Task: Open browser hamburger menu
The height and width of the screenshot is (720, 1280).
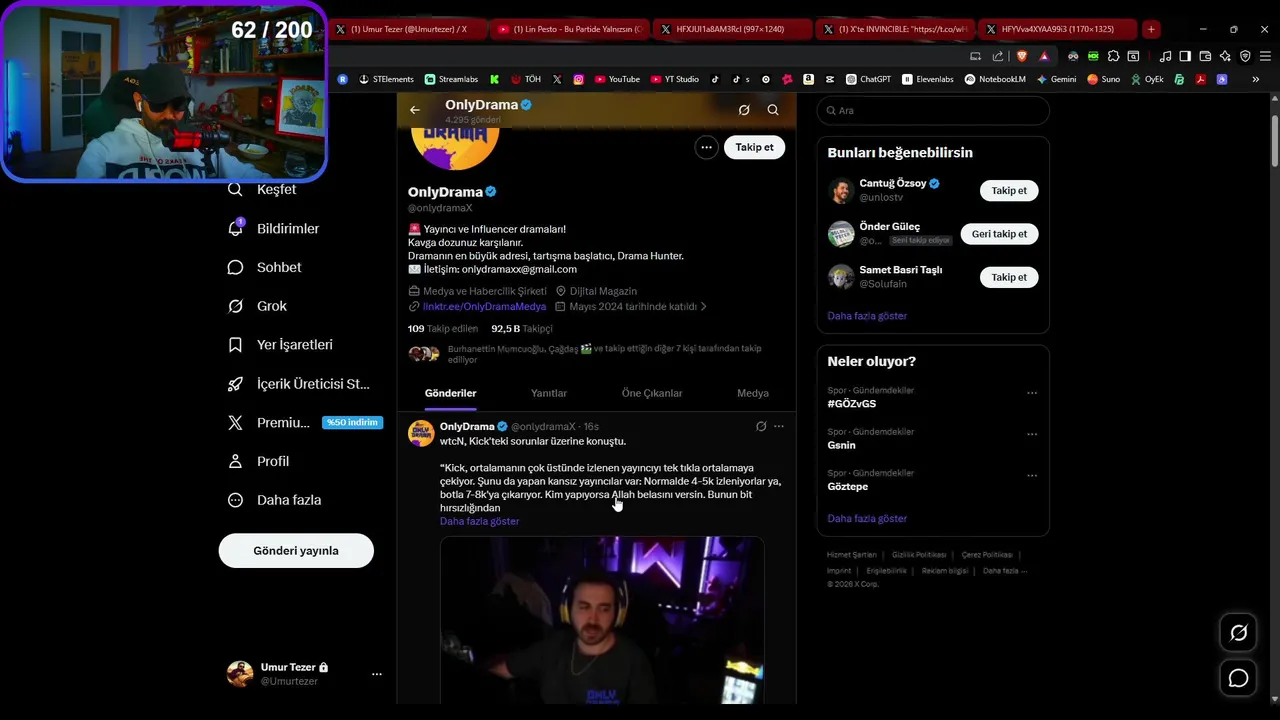Action: 1265,56
